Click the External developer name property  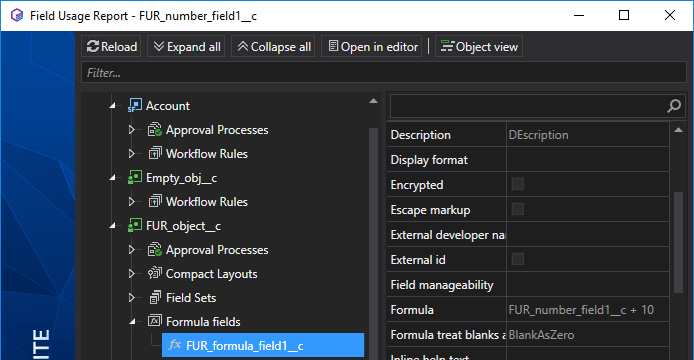point(447,235)
